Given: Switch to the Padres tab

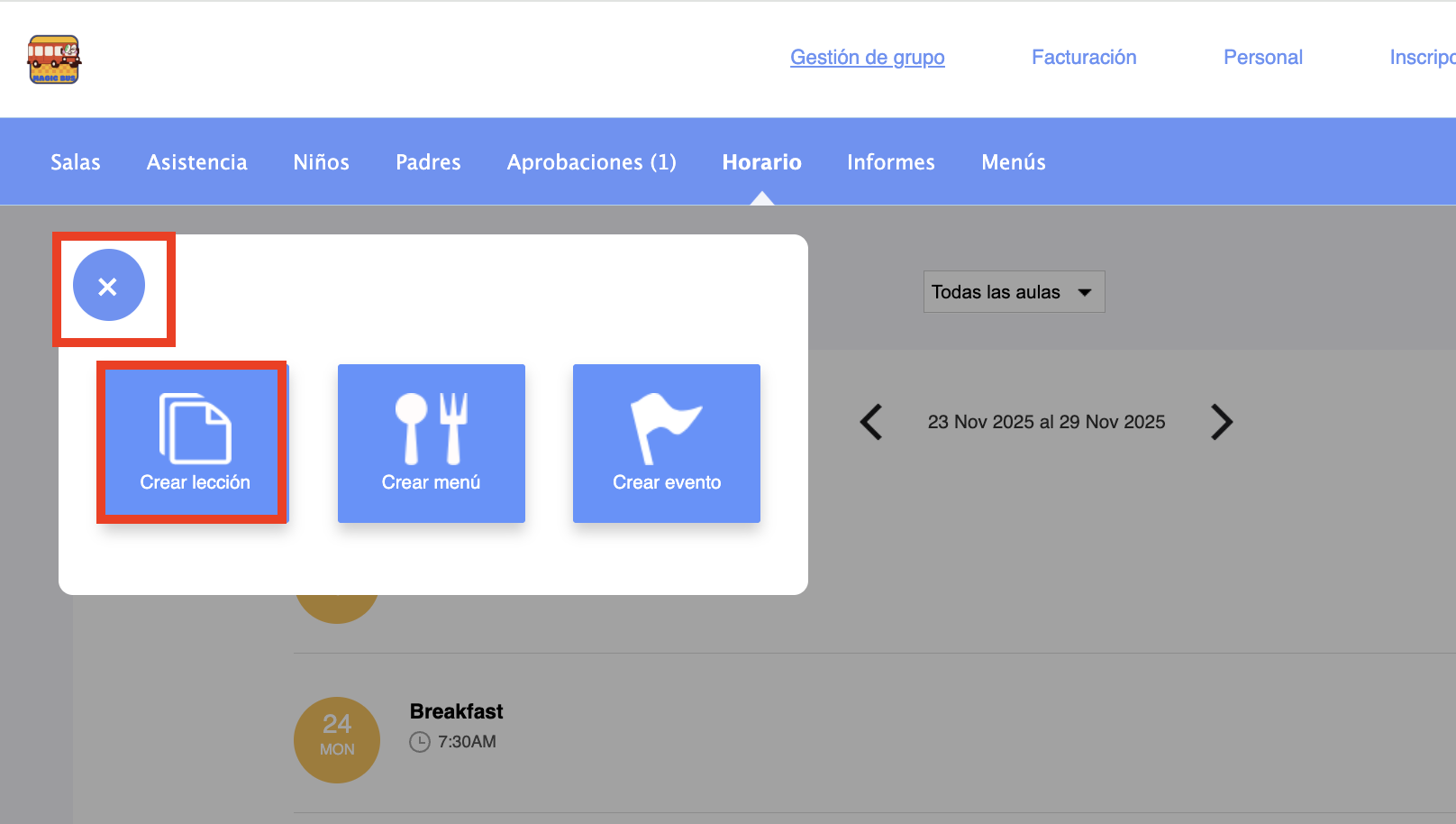Looking at the screenshot, I should point(428,162).
